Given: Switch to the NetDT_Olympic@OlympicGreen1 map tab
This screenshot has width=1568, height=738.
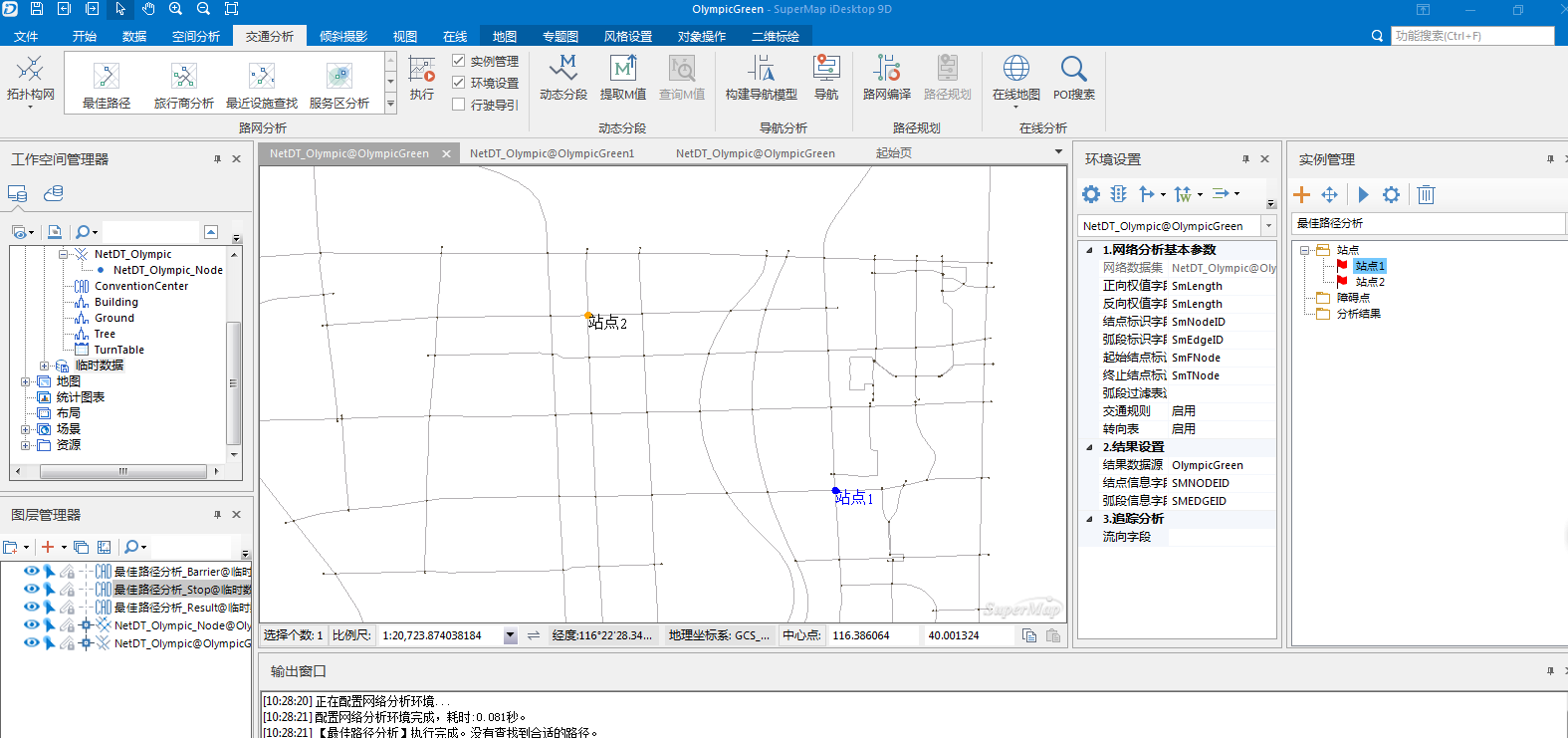Looking at the screenshot, I should (x=552, y=153).
